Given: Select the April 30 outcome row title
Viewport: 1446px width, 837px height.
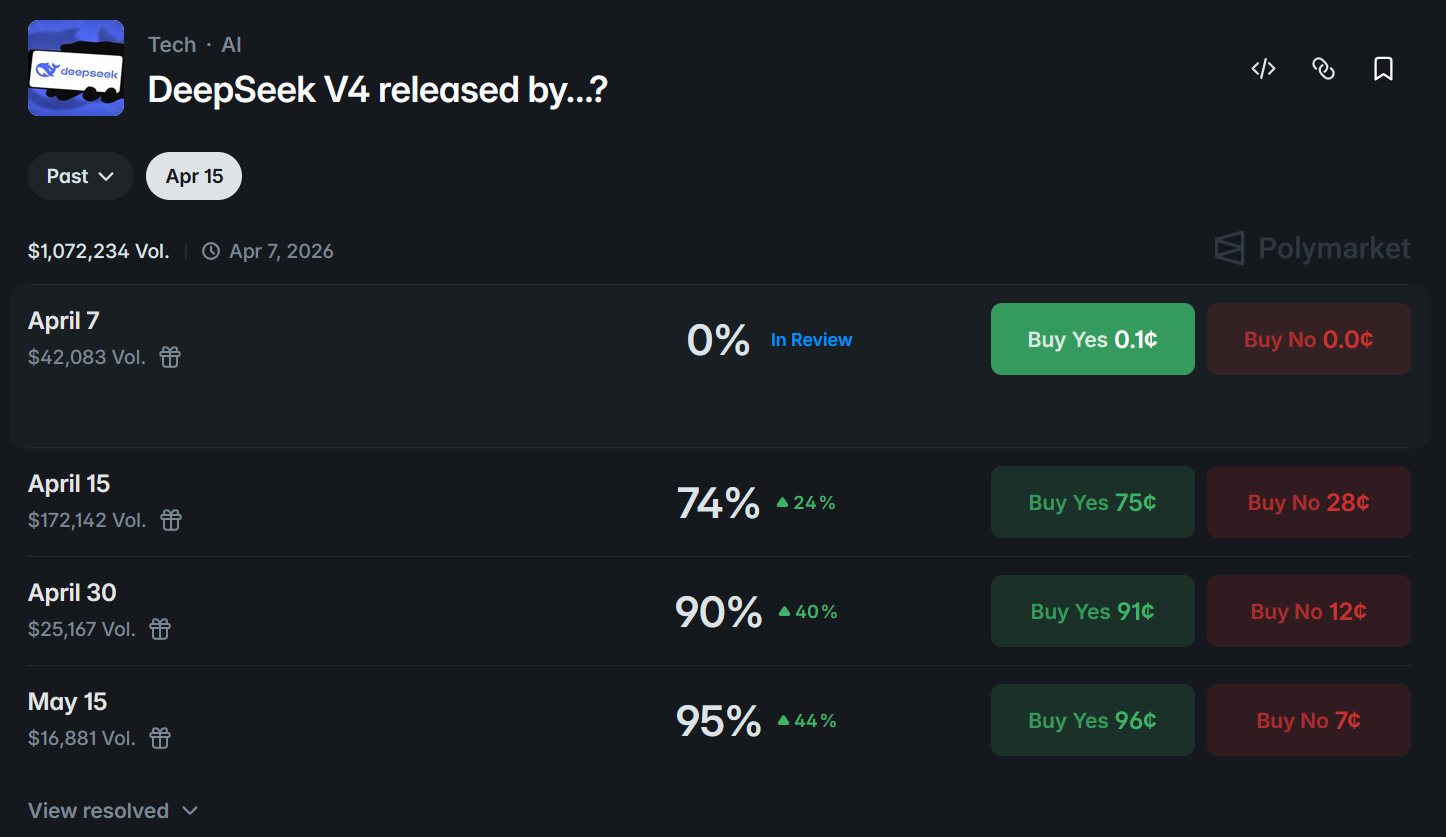Looking at the screenshot, I should pos(72,593).
